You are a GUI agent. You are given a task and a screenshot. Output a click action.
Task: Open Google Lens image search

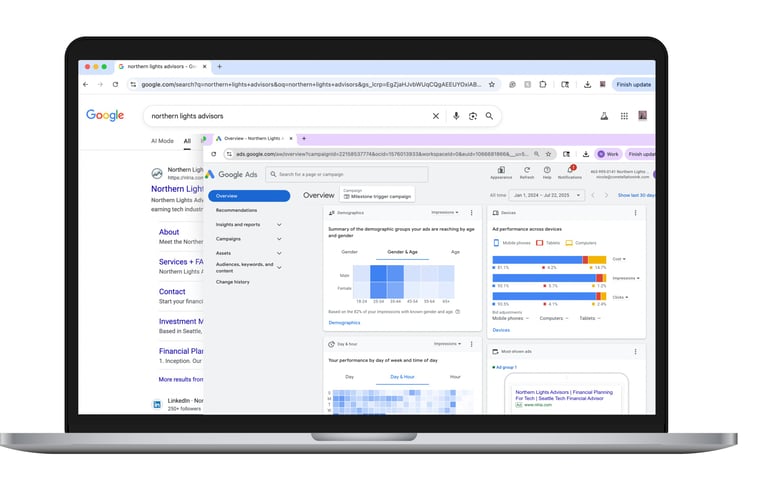click(x=473, y=116)
